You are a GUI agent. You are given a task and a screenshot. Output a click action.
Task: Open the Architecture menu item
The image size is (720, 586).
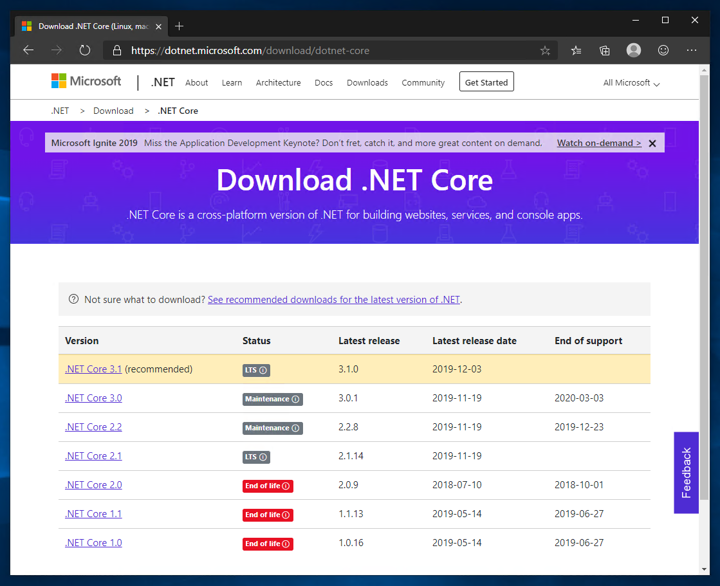[x=278, y=83]
